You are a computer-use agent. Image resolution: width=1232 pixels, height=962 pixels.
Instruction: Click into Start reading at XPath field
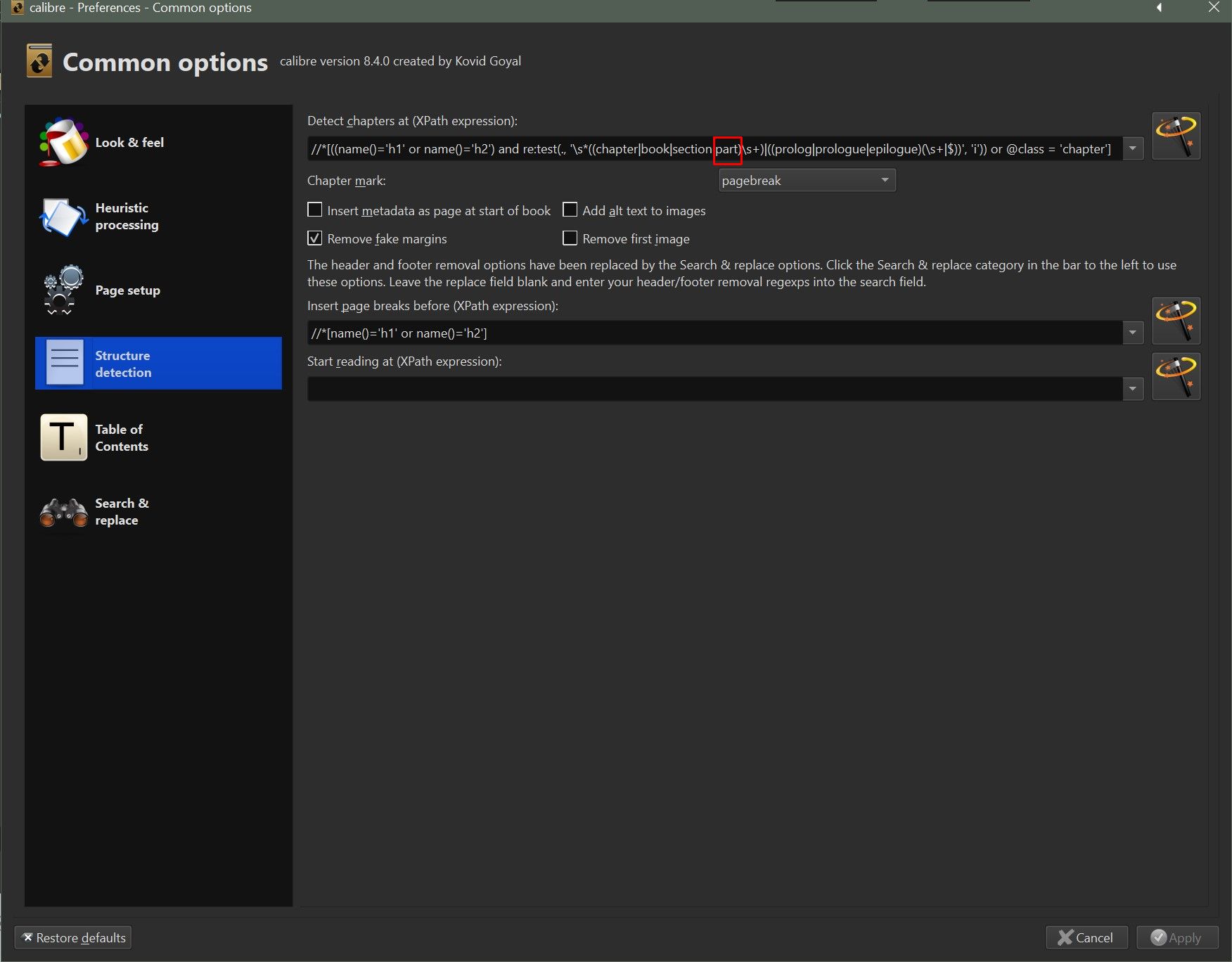coord(714,389)
